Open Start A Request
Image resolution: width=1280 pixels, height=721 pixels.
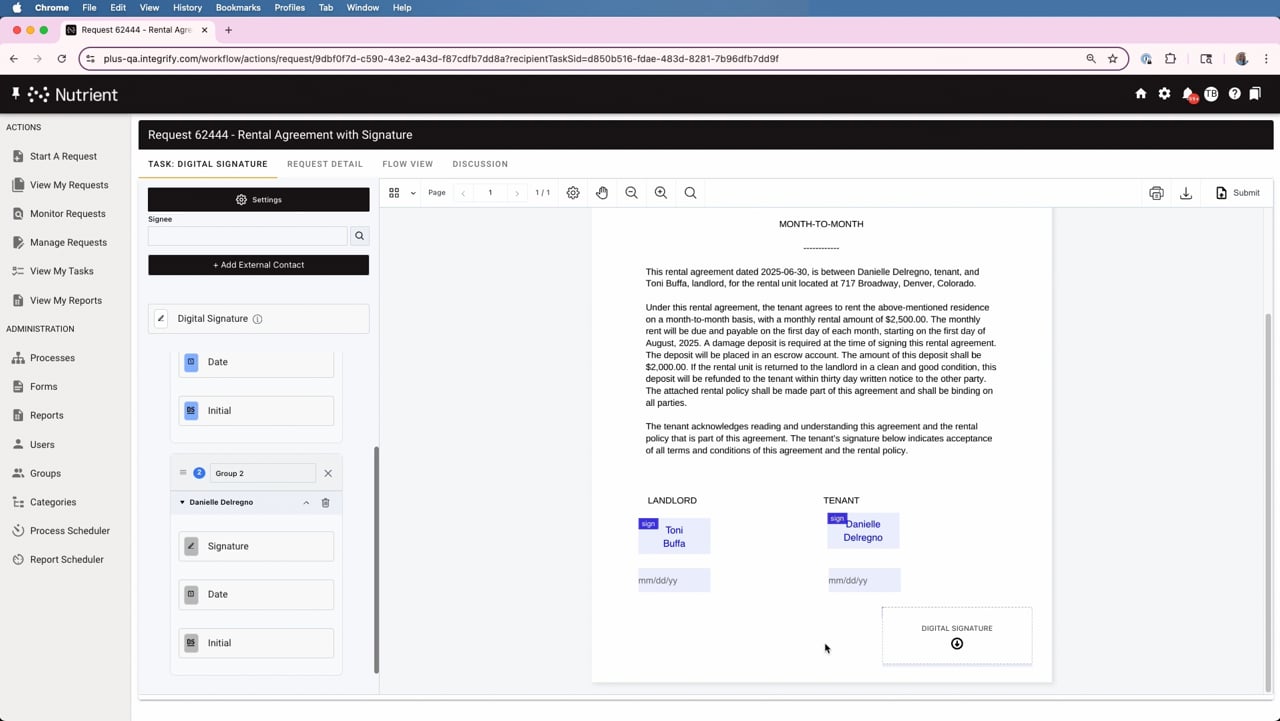tap(65, 156)
